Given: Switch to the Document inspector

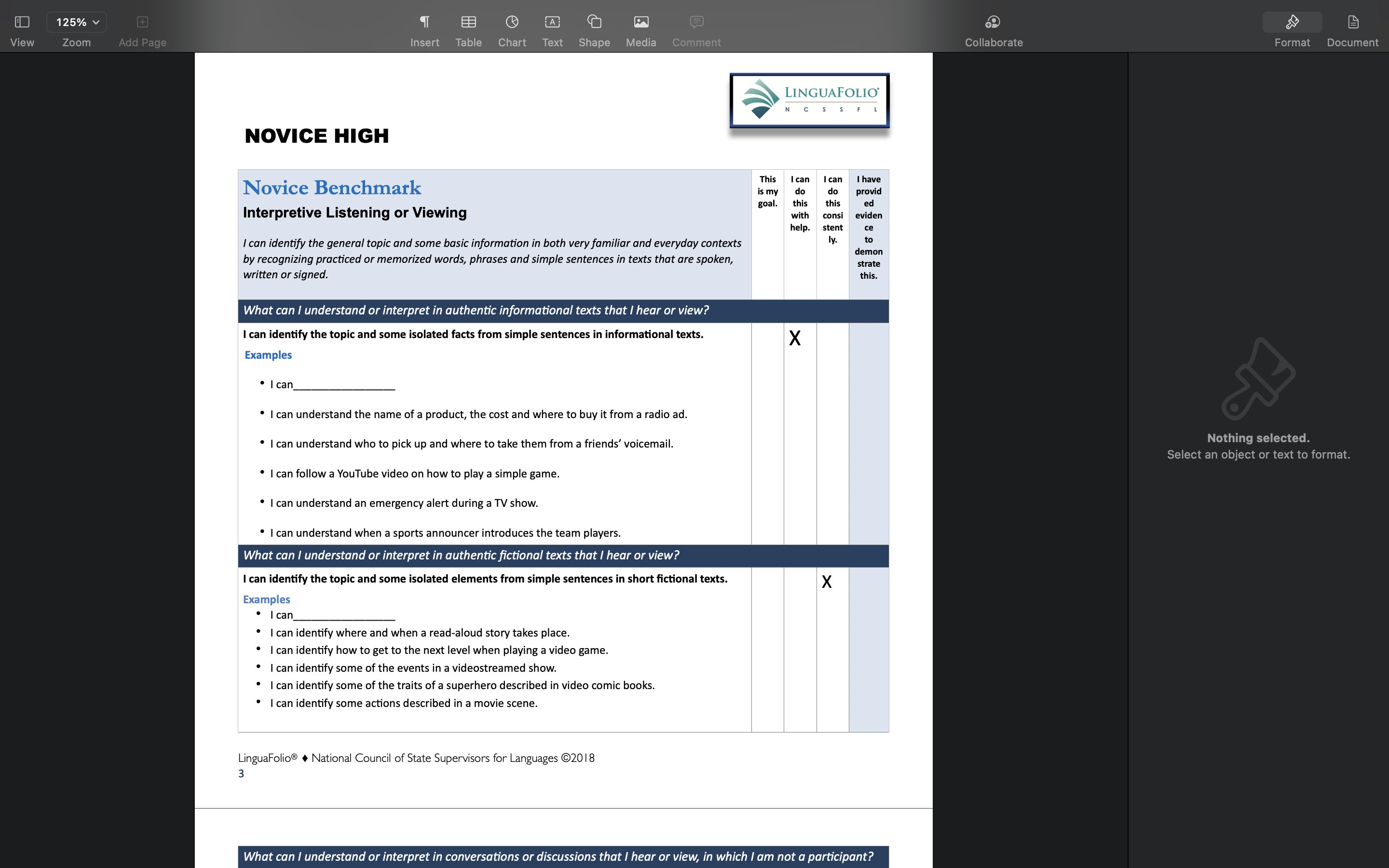Looking at the screenshot, I should (1353, 22).
